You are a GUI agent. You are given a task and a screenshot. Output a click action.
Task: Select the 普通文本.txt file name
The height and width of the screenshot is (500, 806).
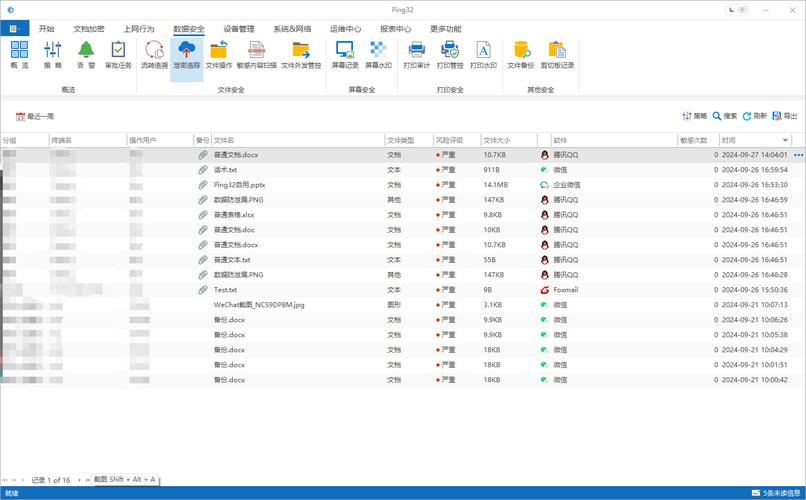coord(232,260)
